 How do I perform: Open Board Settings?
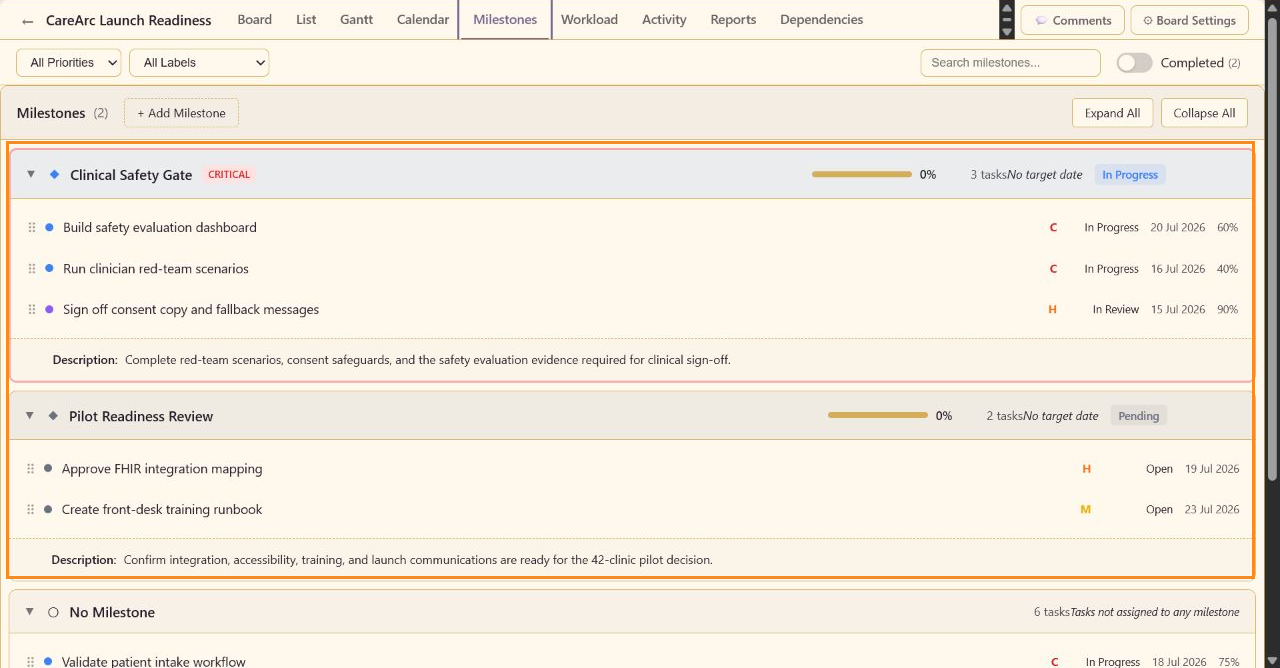(x=1189, y=20)
